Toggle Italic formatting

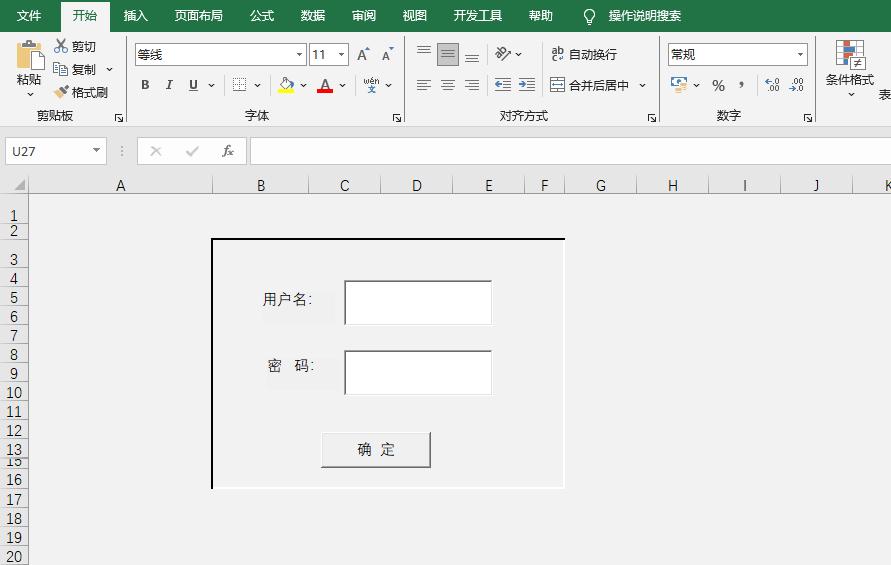tap(169, 85)
